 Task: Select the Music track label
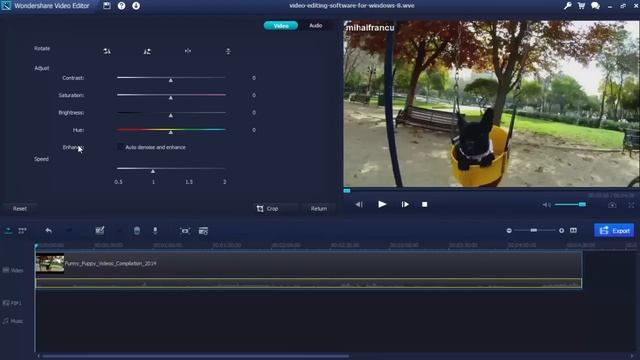(x=13, y=321)
